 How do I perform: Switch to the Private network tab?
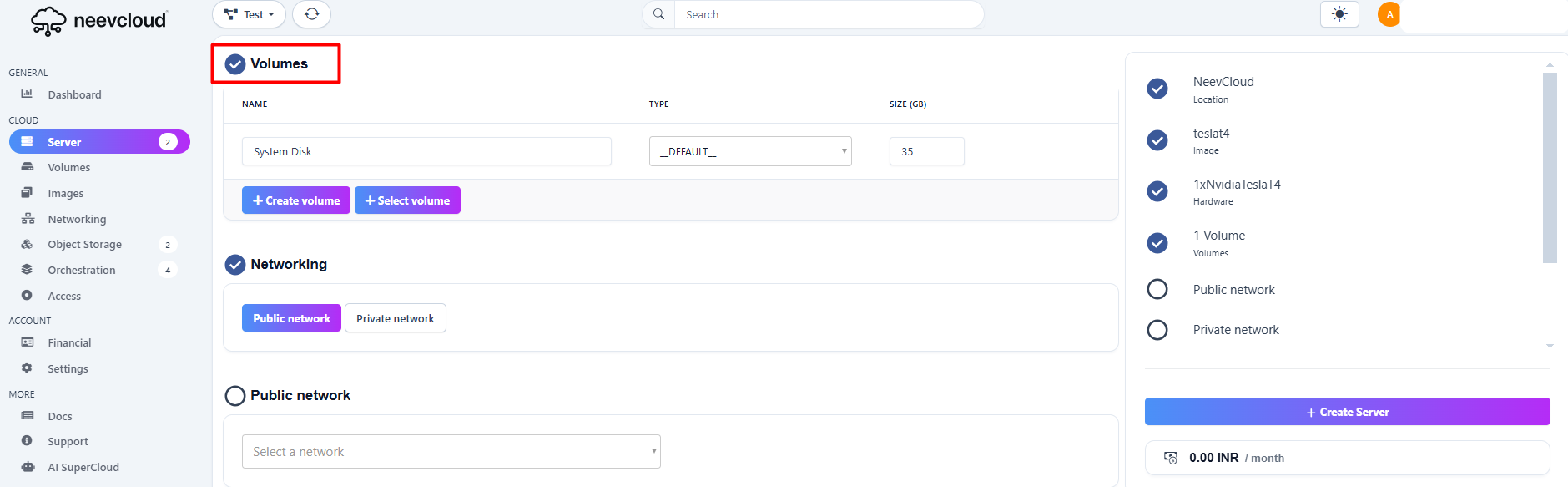395,318
